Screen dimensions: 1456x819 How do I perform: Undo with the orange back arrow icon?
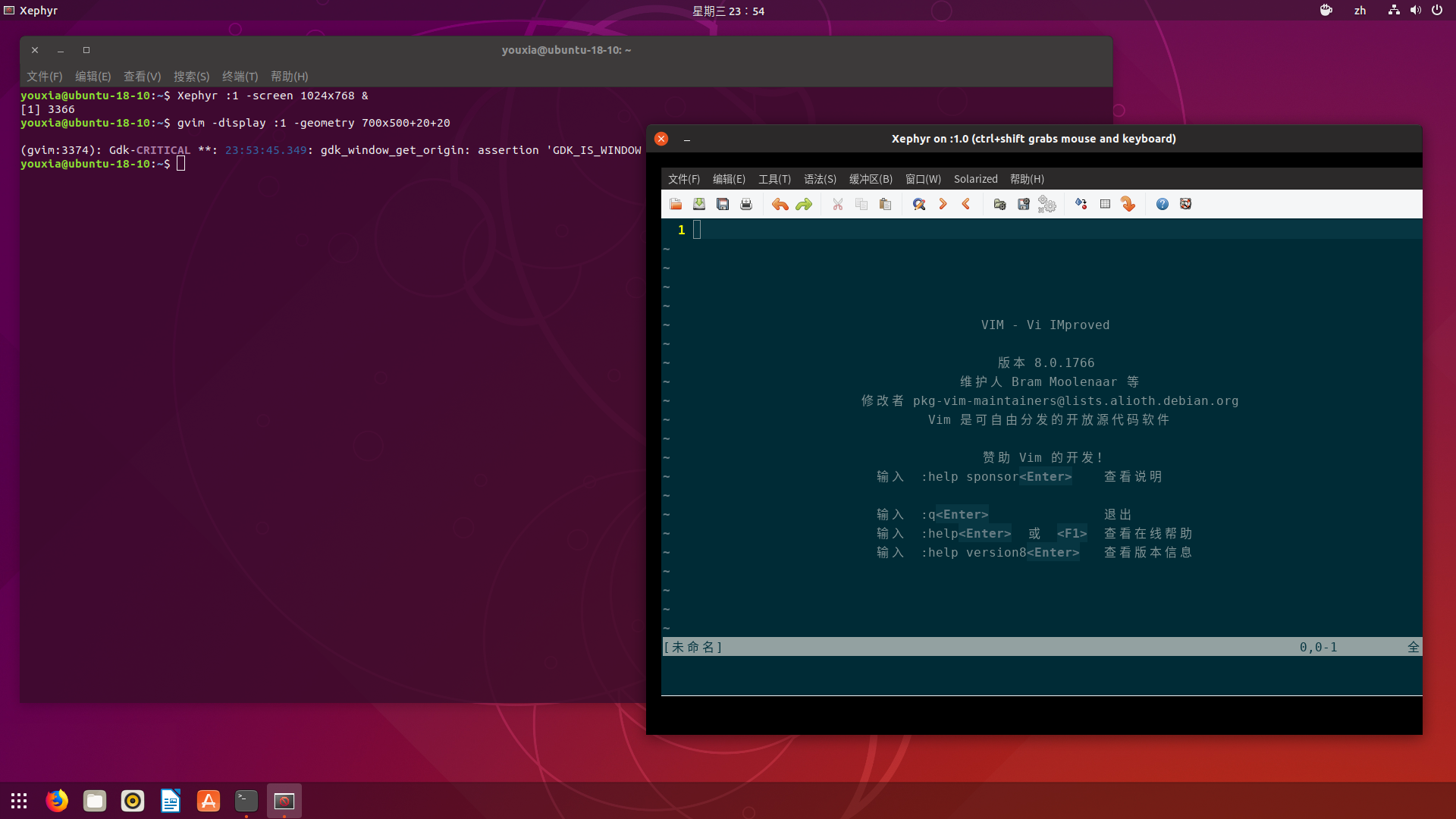[x=780, y=204]
